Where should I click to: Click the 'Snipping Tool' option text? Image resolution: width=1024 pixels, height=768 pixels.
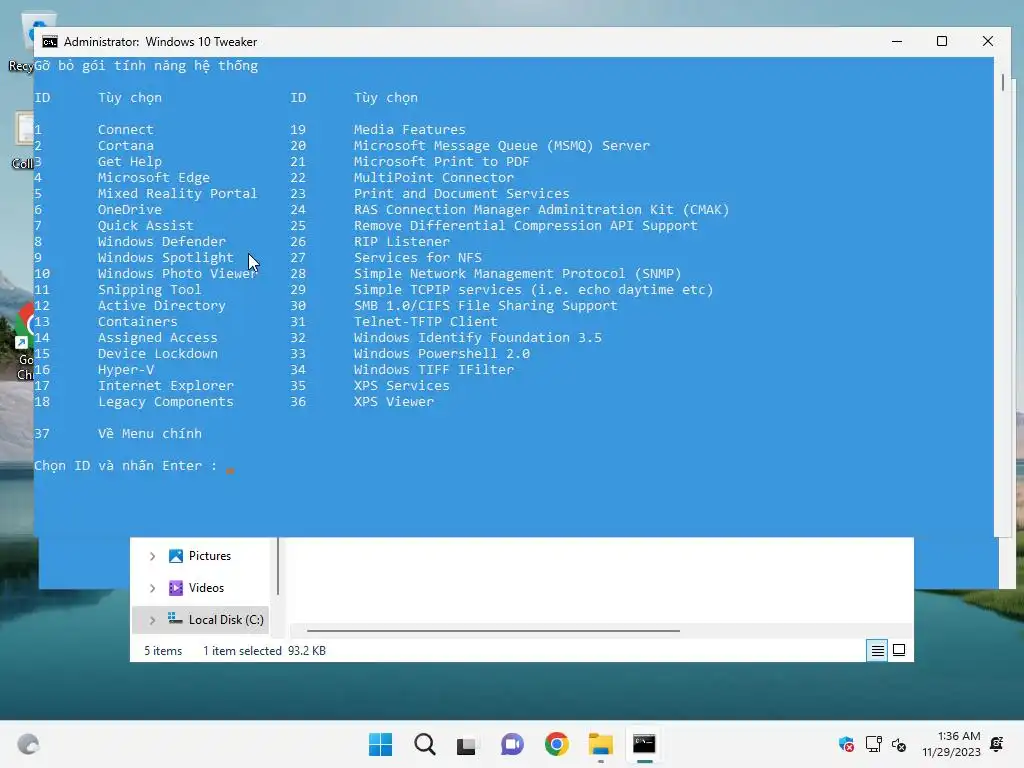tap(150, 289)
